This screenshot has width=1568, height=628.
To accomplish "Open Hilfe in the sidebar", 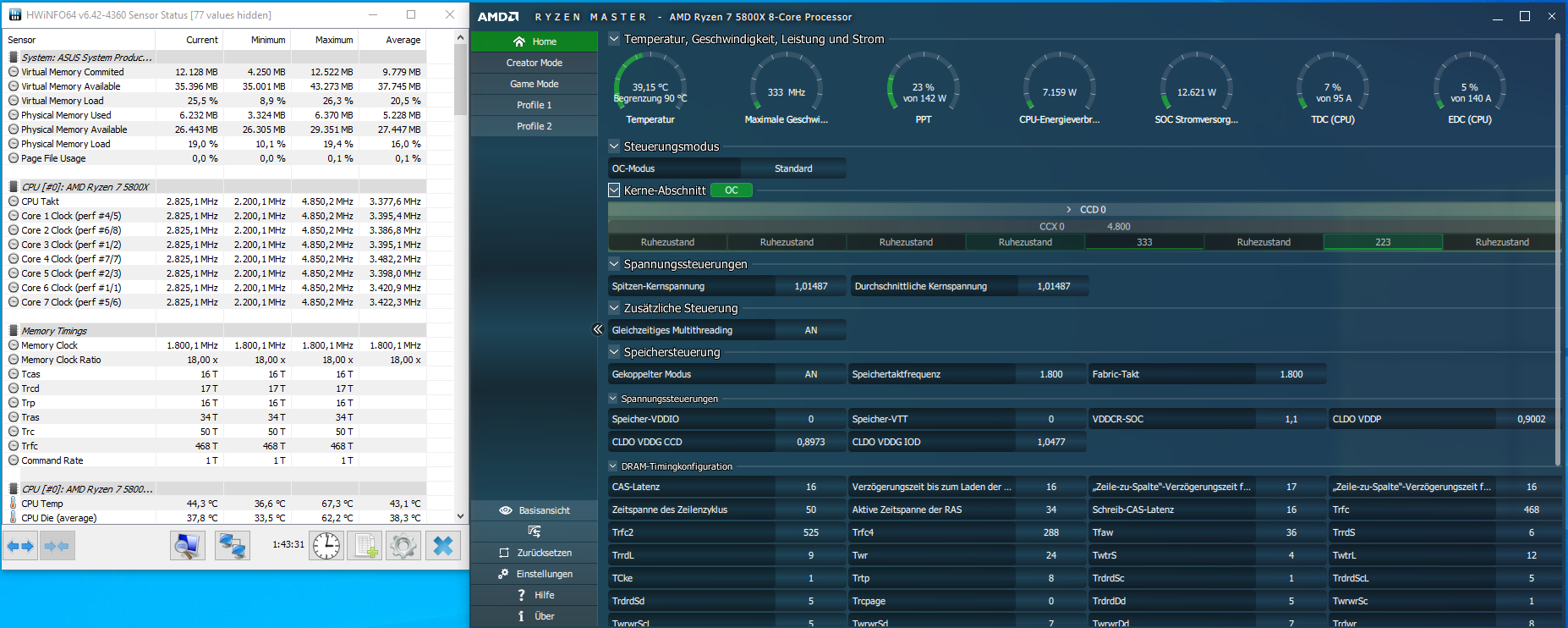I will [x=535, y=595].
